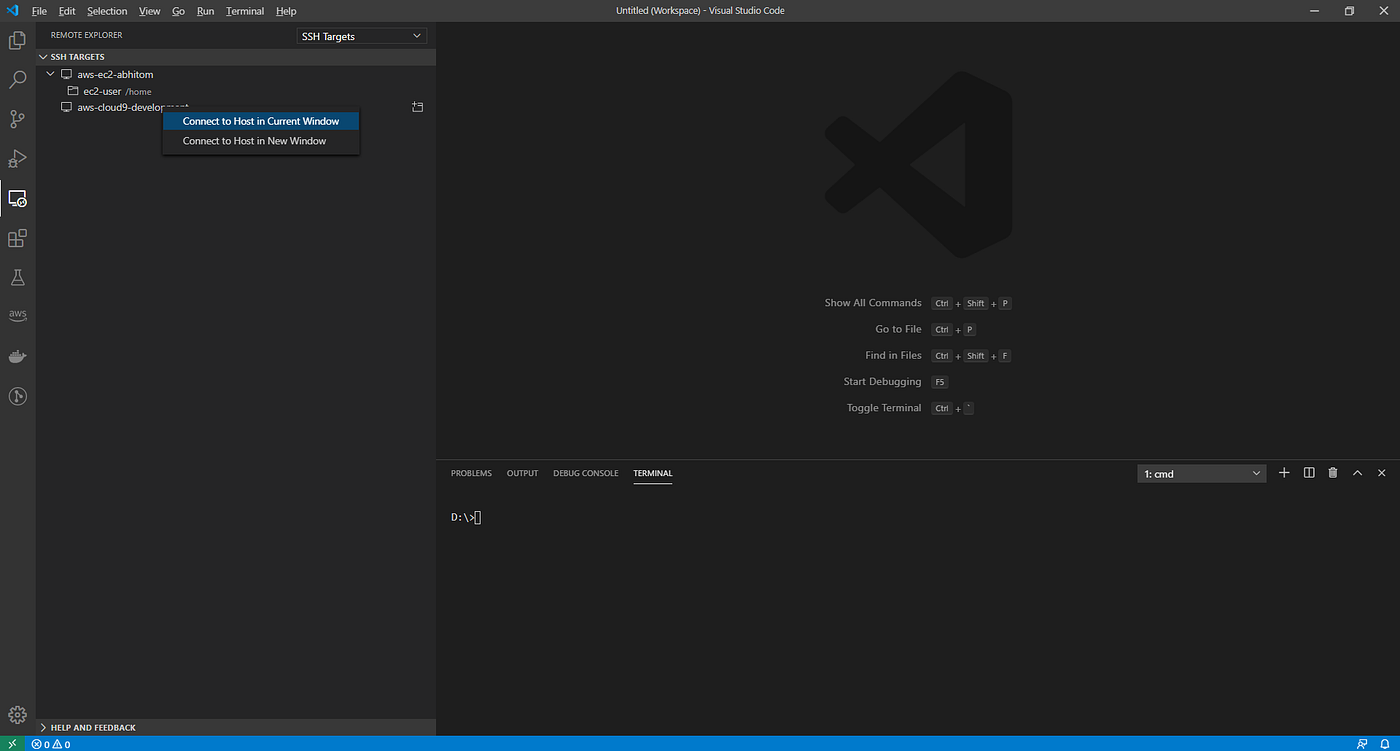Create a new terminal with the plus icon

coord(1284,473)
